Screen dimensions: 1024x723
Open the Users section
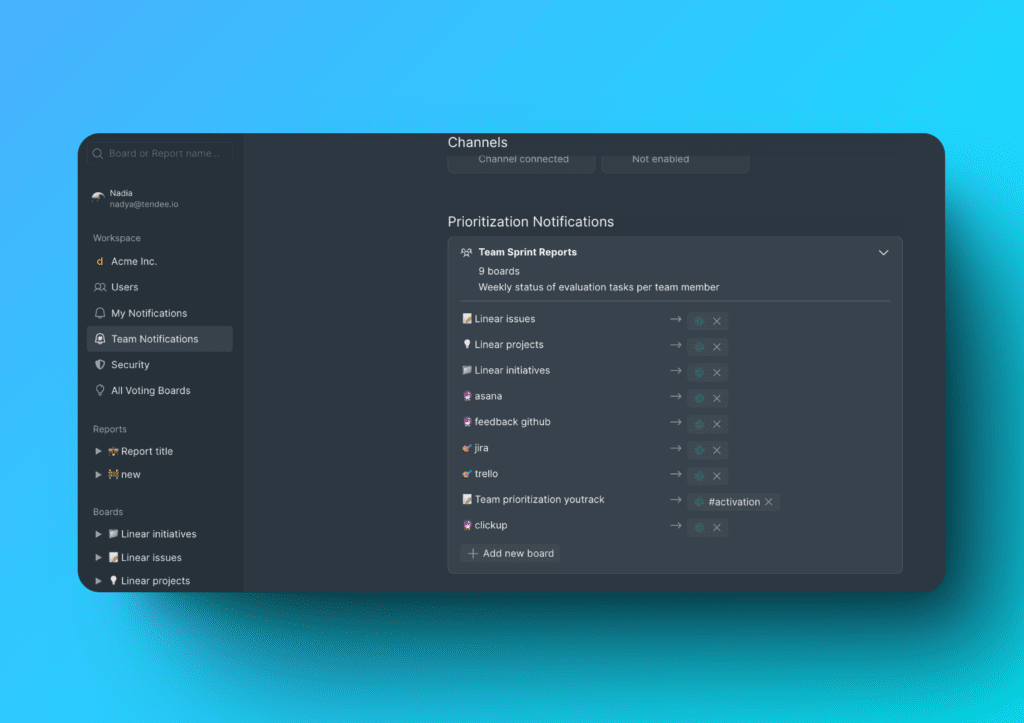(125, 287)
